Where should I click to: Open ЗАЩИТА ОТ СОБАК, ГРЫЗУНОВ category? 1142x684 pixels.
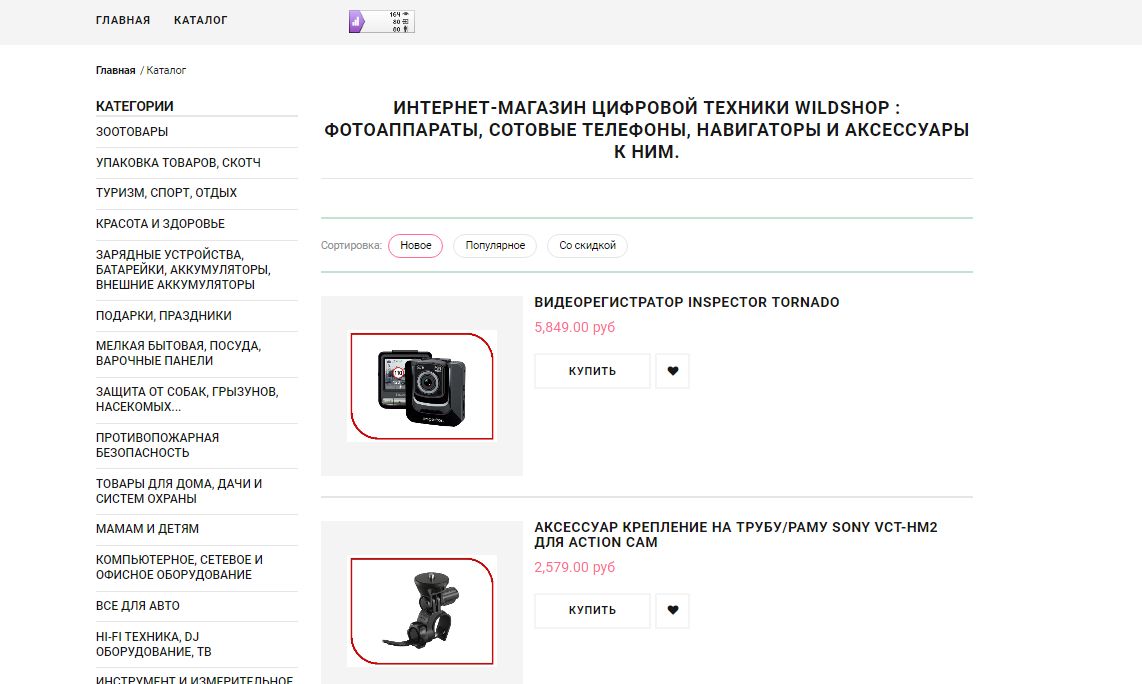click(187, 399)
